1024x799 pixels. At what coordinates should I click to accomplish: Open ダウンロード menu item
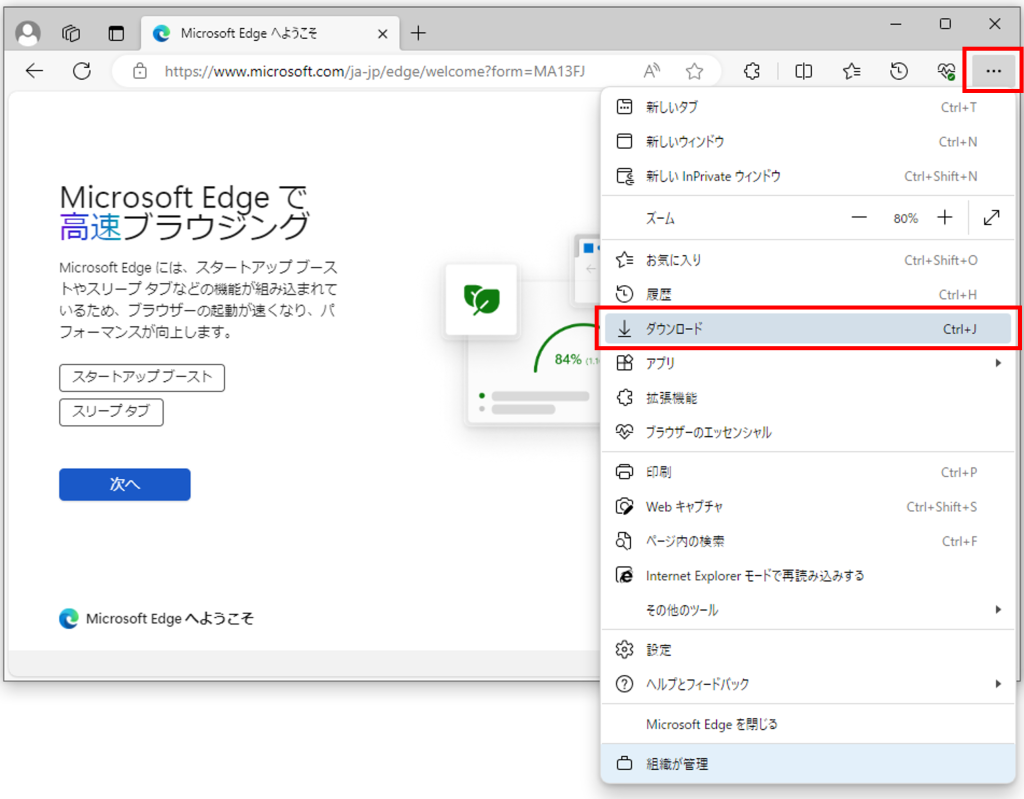(807, 329)
